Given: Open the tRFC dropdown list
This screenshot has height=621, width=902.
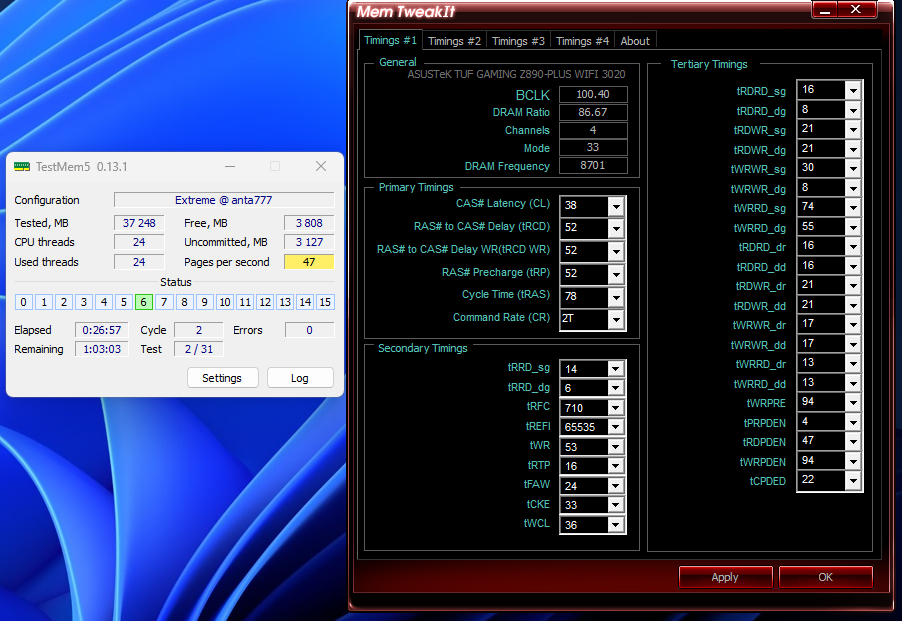Looking at the screenshot, I should coord(616,408).
